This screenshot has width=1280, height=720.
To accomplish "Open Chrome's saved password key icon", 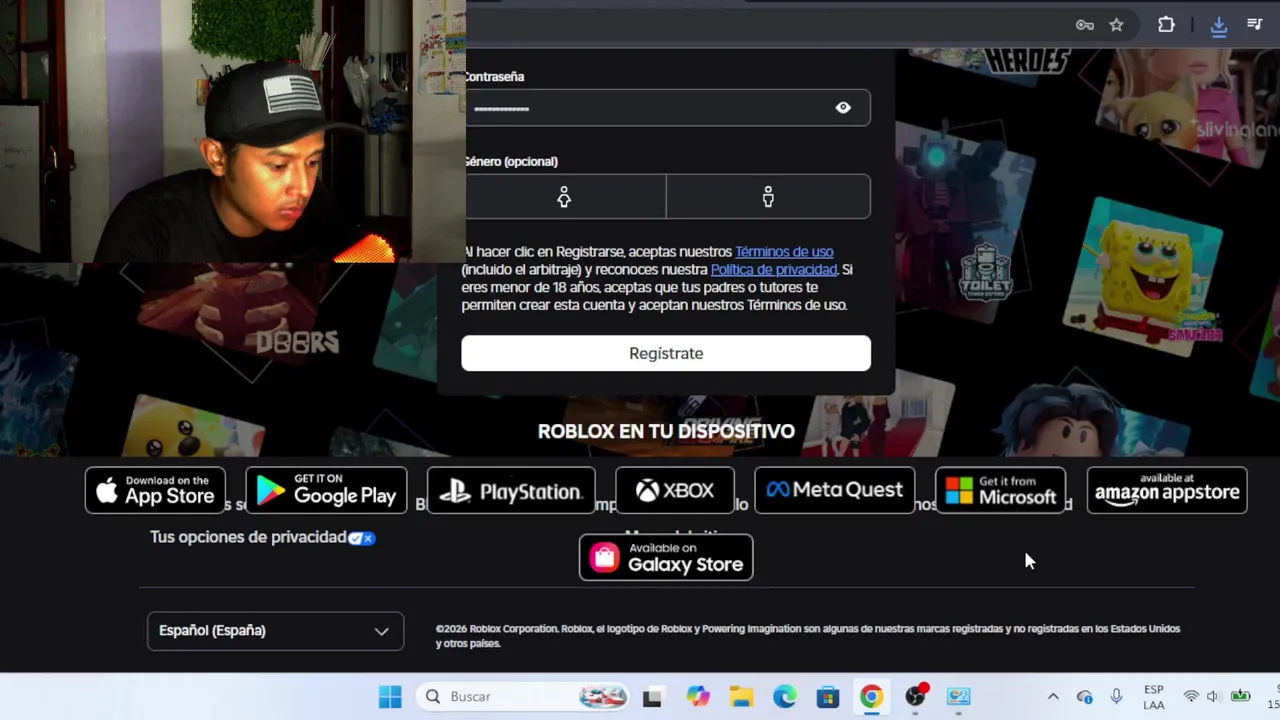I will point(1084,25).
